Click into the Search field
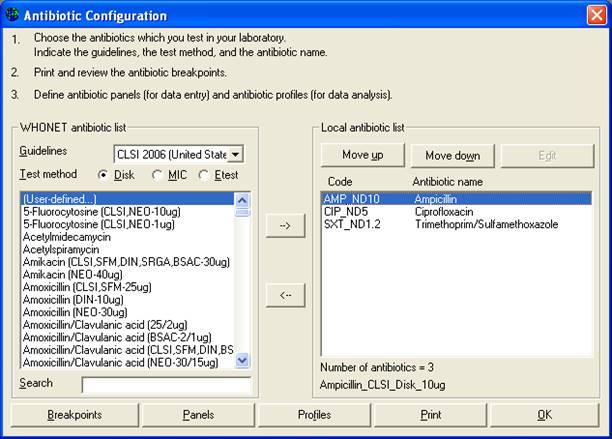 [167, 385]
